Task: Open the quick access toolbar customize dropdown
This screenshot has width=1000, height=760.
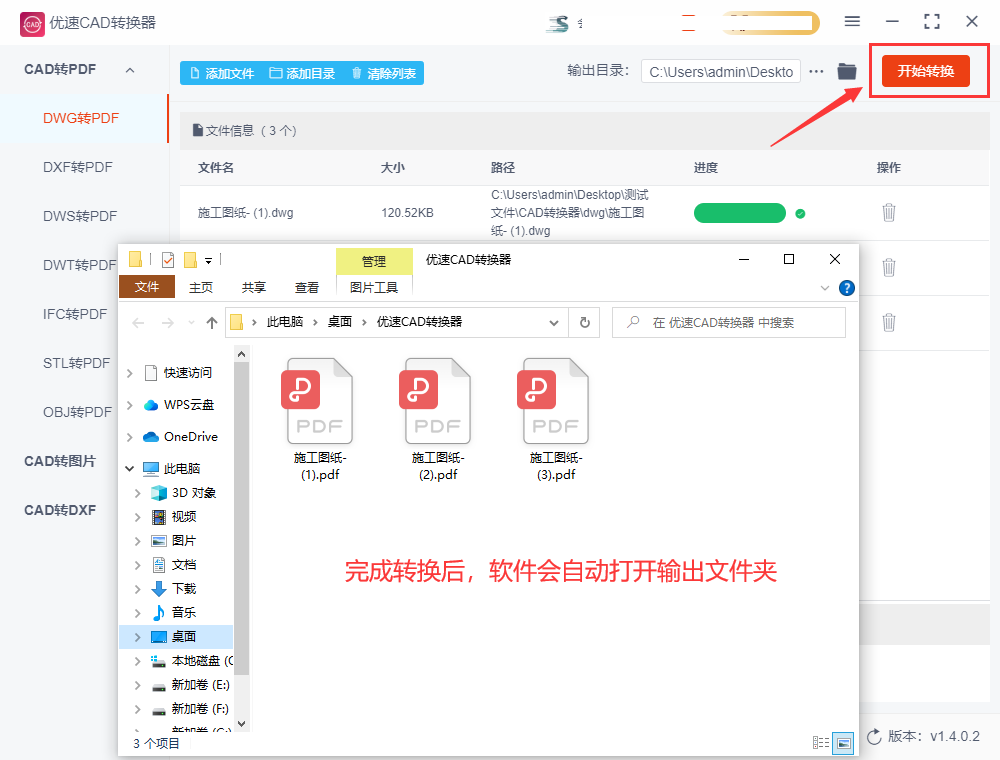Action: pyautogui.click(x=208, y=260)
